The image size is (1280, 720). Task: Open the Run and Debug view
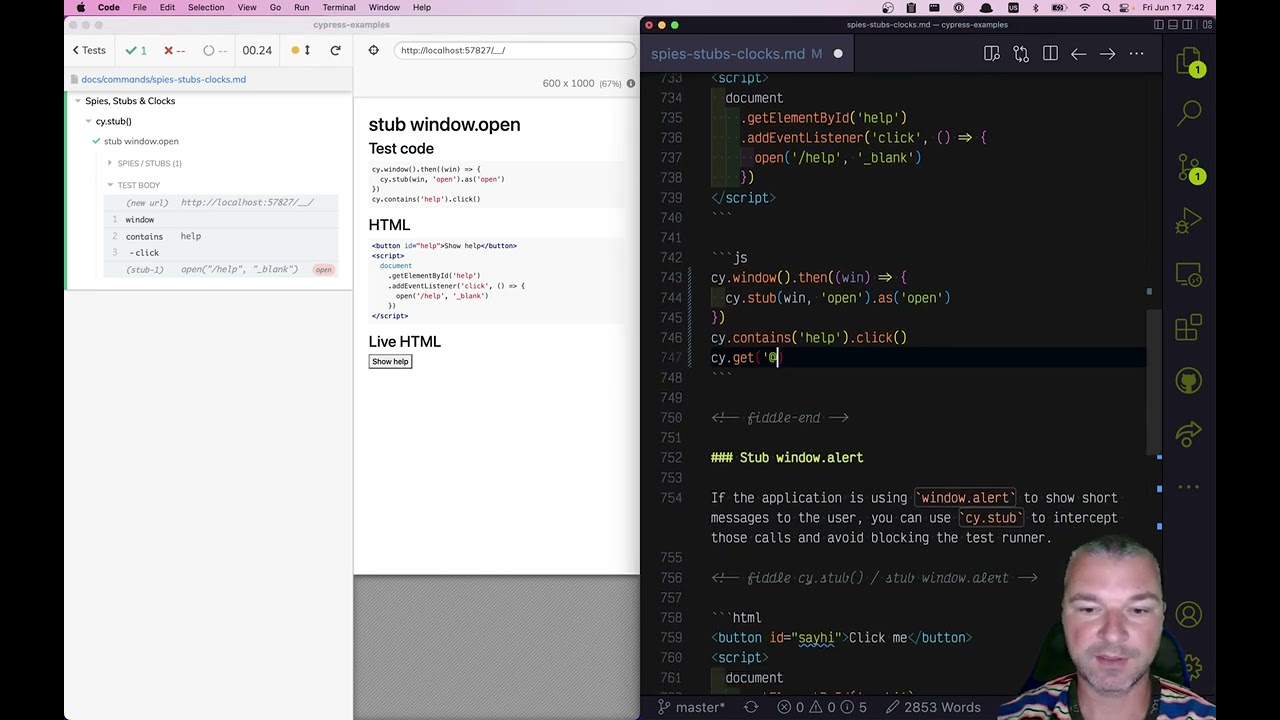(x=1189, y=220)
